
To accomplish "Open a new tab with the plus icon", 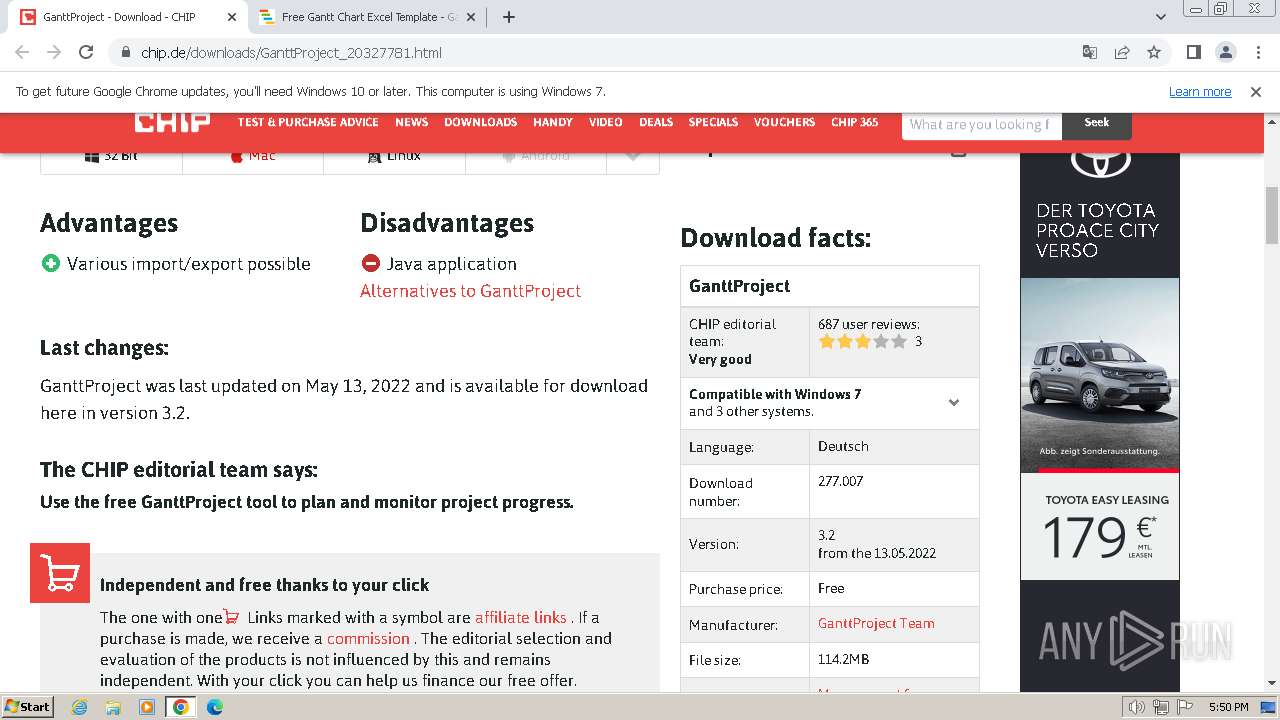I will click(509, 17).
